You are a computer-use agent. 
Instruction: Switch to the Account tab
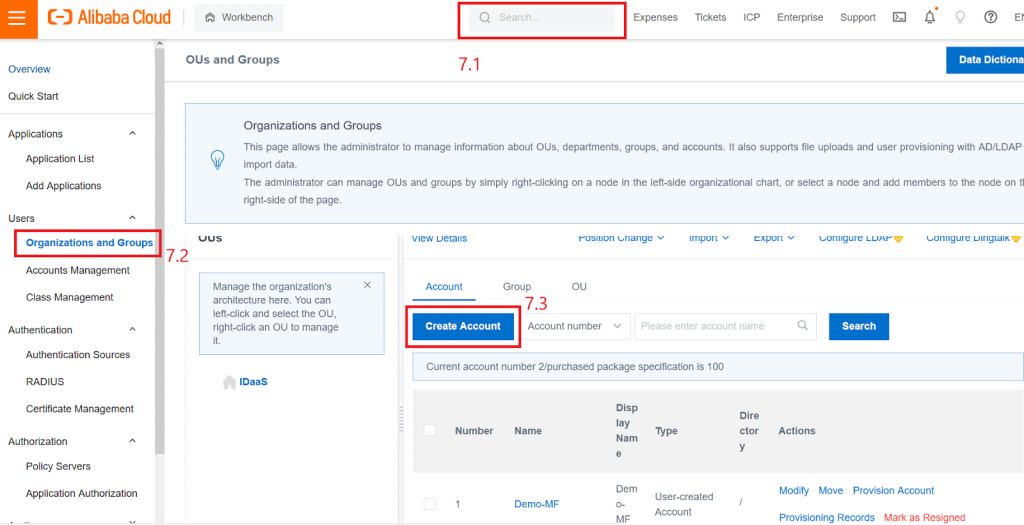[444, 287]
